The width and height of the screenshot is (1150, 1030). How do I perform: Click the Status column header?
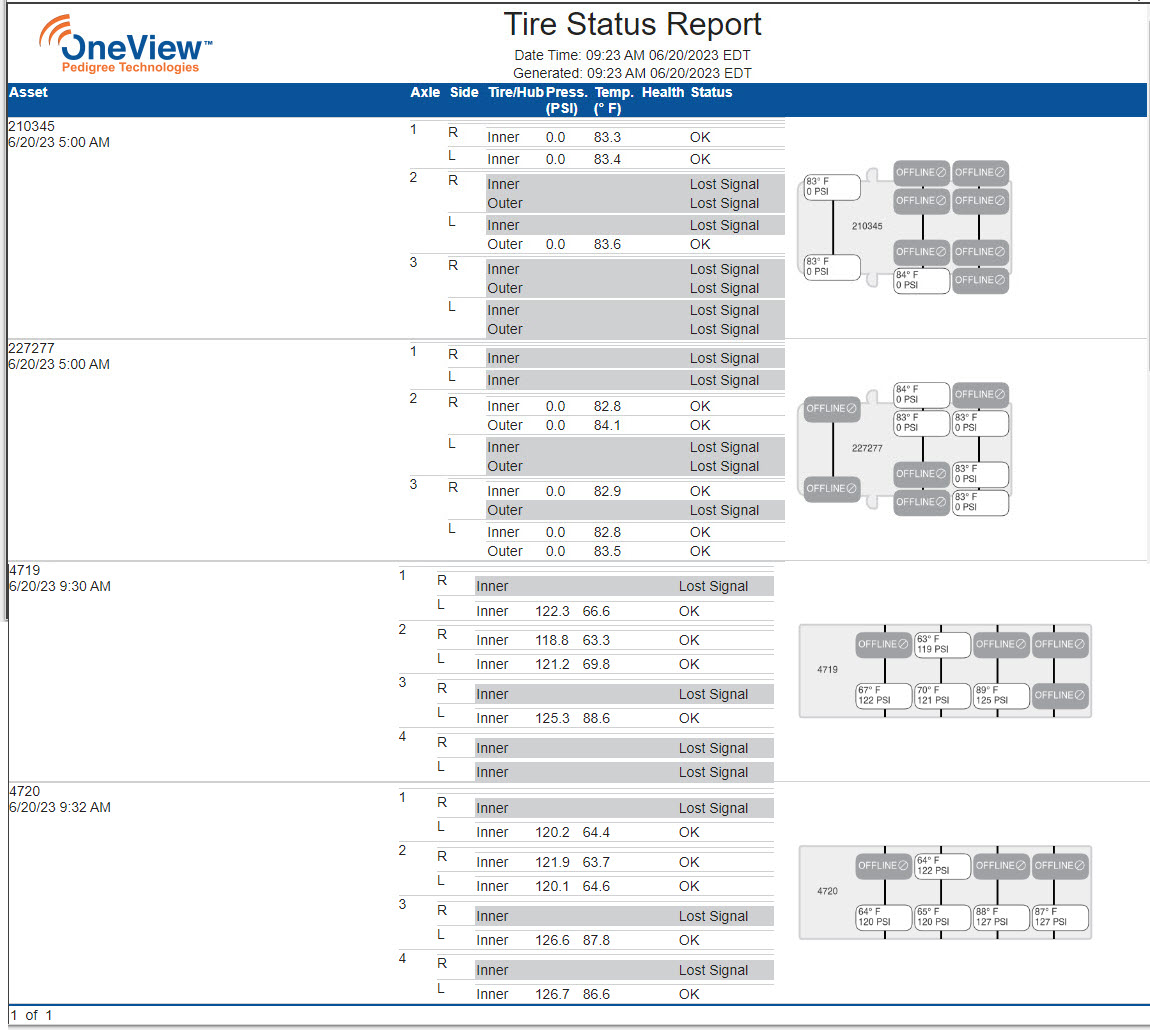pyautogui.click(x=711, y=93)
